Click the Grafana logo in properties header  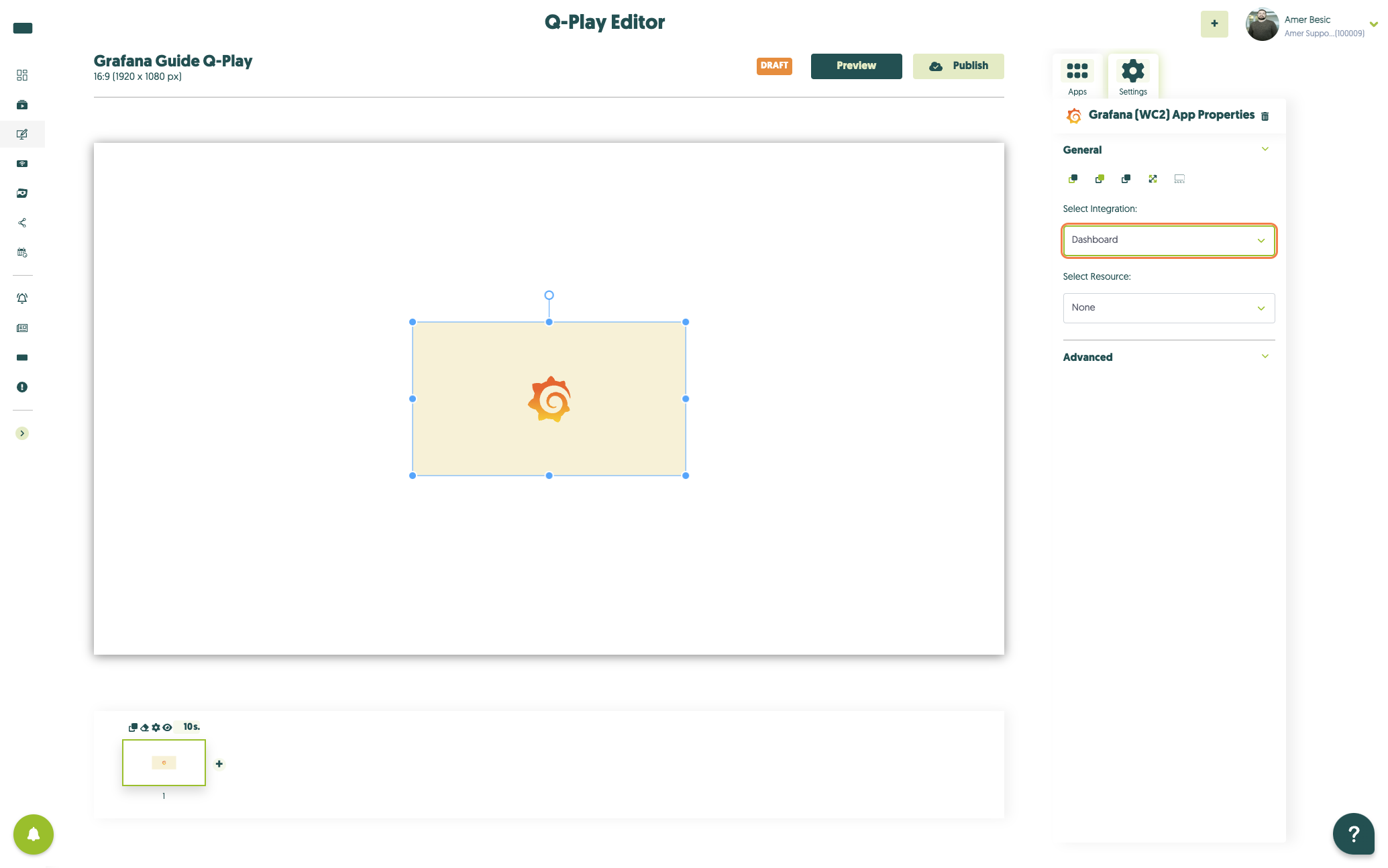pyautogui.click(x=1074, y=115)
